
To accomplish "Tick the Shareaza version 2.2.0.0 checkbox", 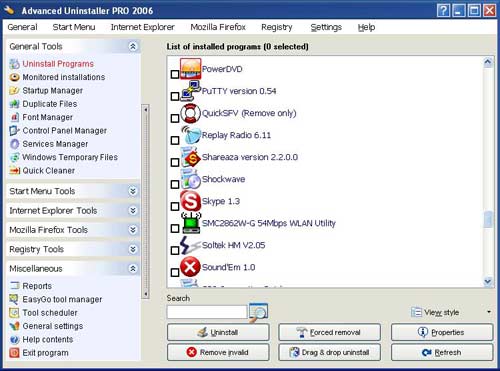I will (x=175, y=162).
